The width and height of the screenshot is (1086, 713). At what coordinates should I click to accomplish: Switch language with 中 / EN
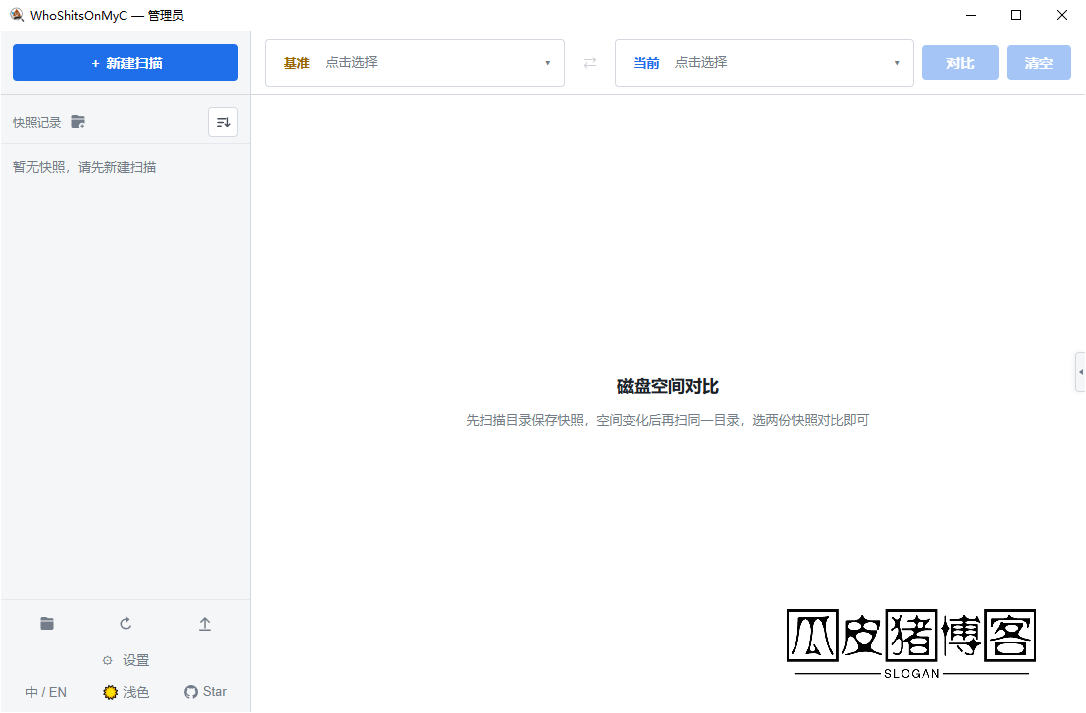46,692
